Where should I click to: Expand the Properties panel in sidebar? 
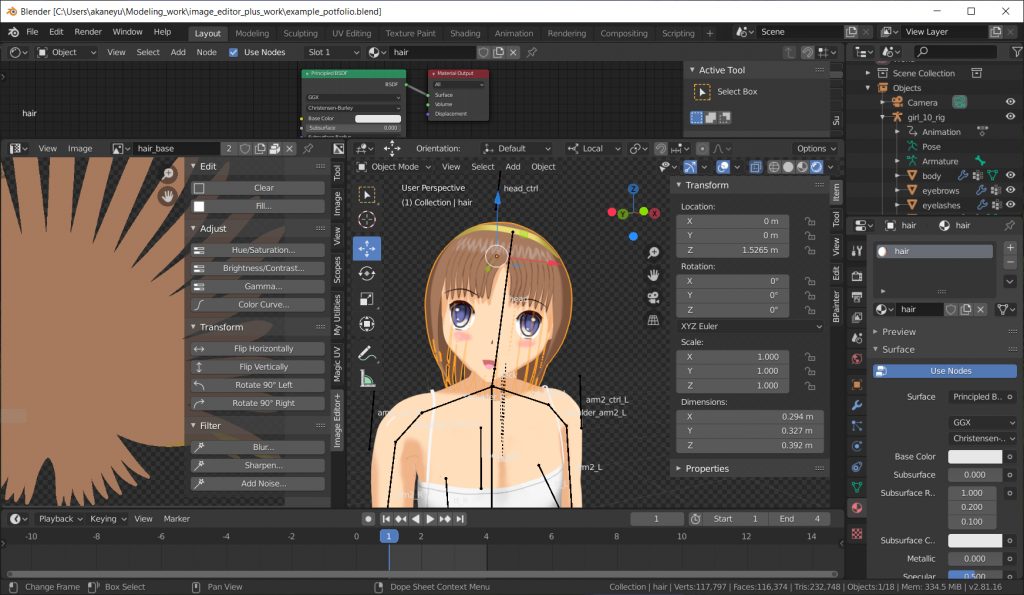coord(707,468)
